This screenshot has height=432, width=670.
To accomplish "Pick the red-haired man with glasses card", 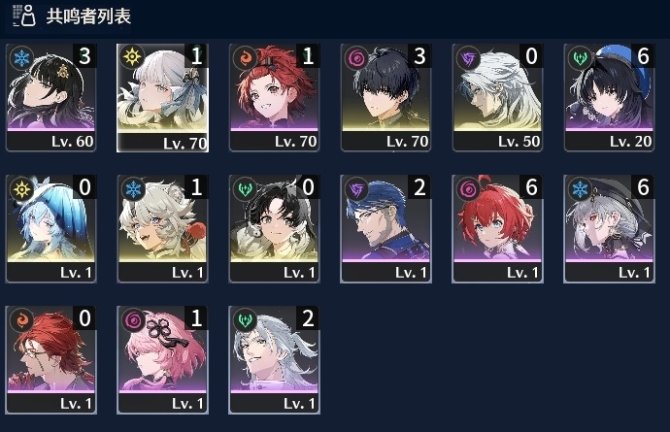I will coord(51,360).
